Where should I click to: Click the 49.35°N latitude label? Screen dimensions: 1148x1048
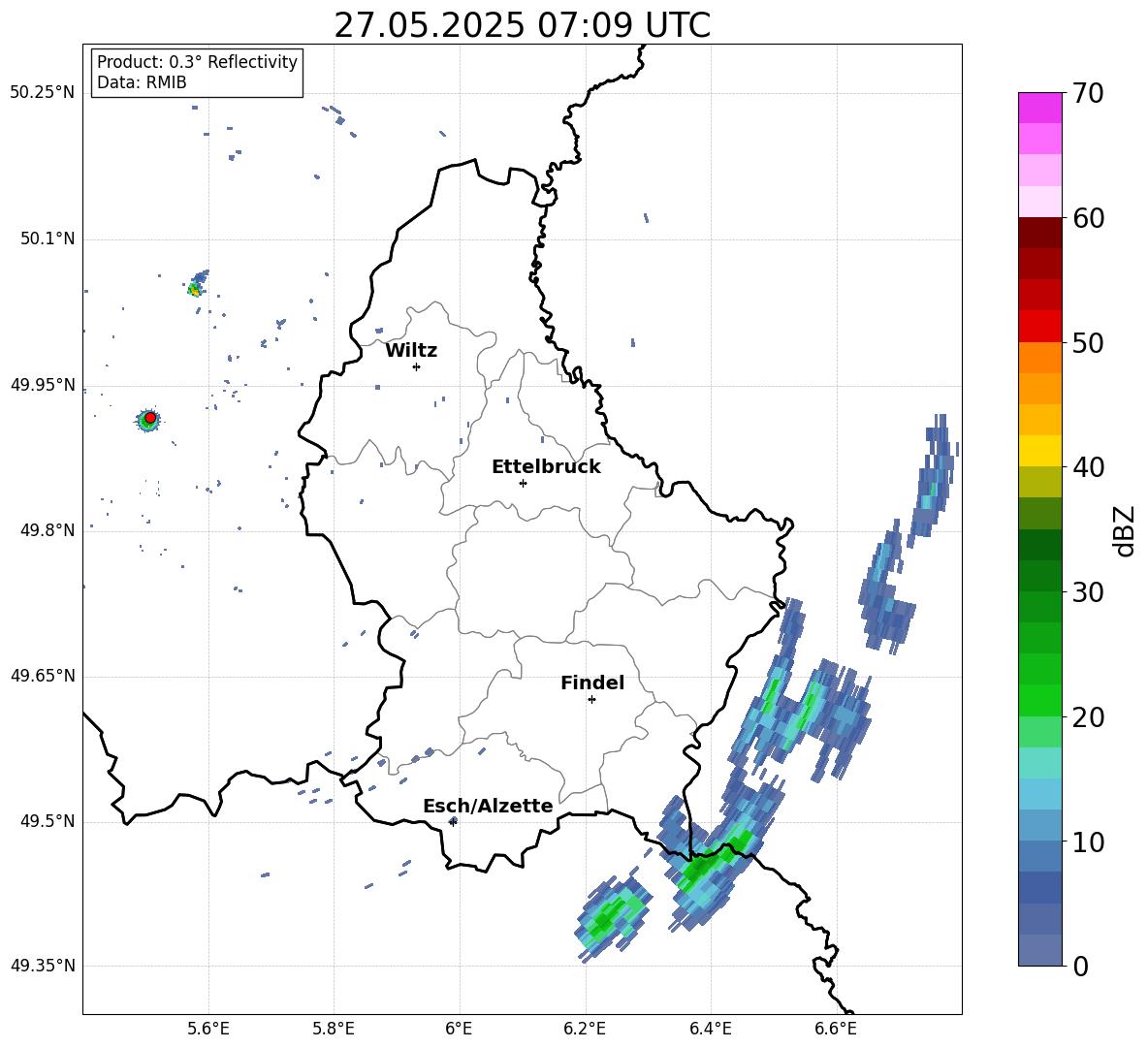tap(43, 966)
